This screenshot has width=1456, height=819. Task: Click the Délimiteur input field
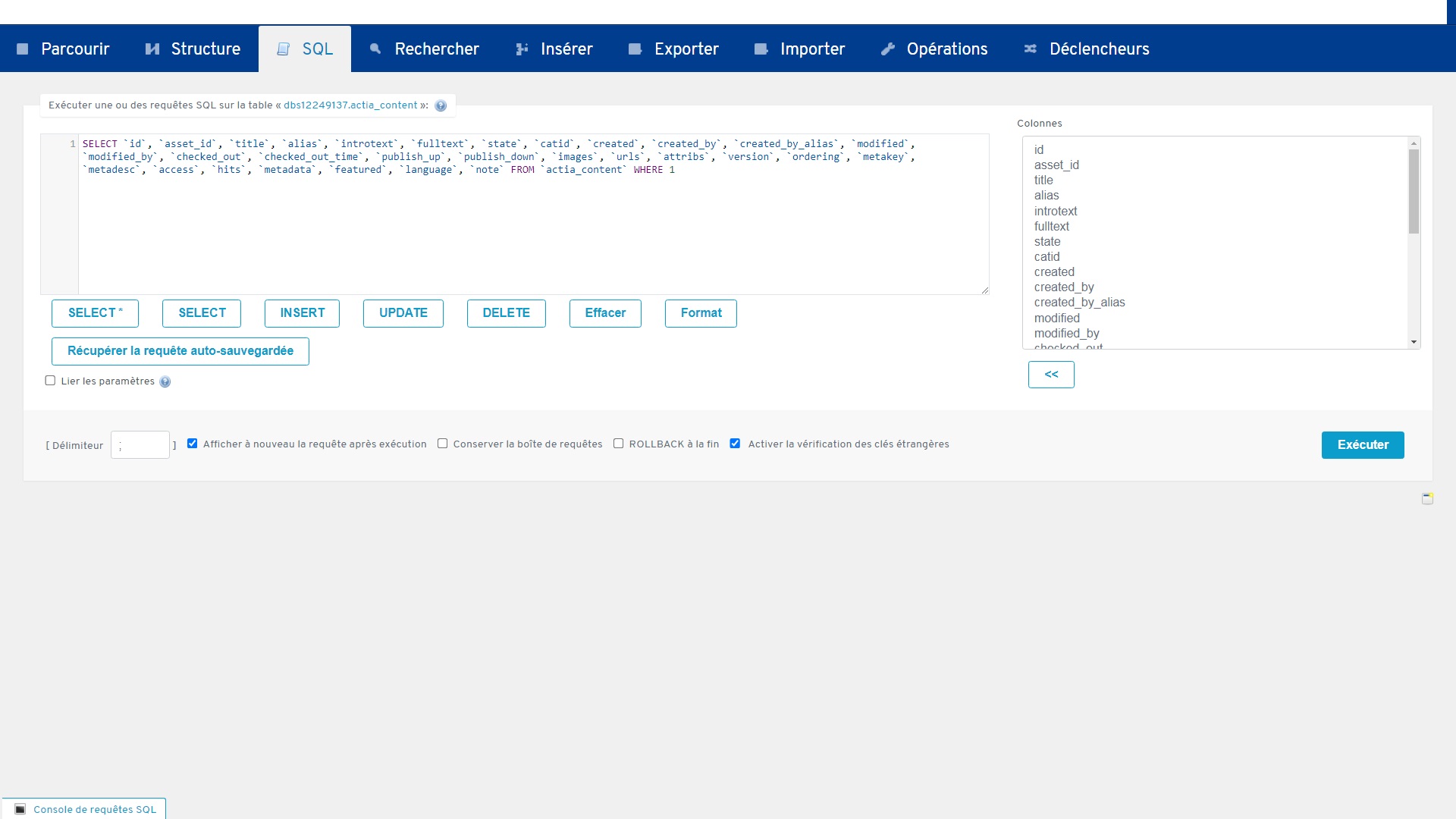140,445
